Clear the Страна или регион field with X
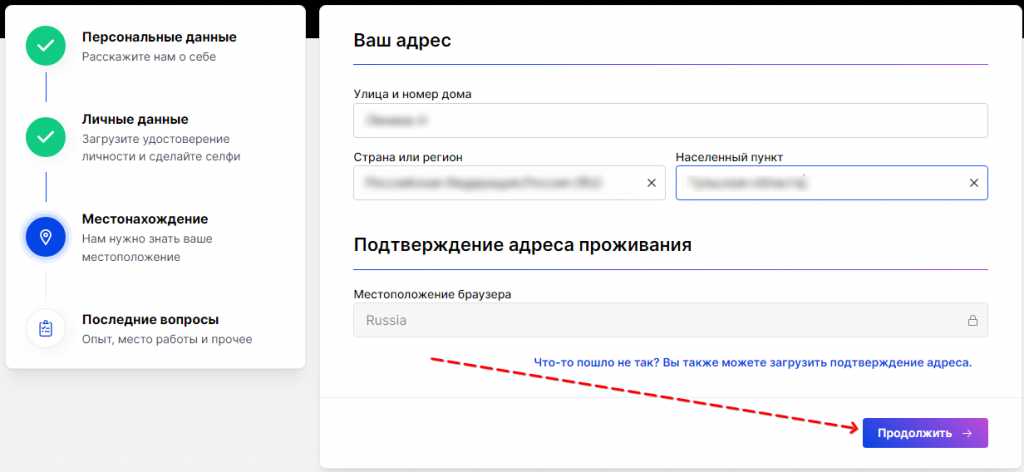Screen dimensions: 1024x472 tap(651, 184)
